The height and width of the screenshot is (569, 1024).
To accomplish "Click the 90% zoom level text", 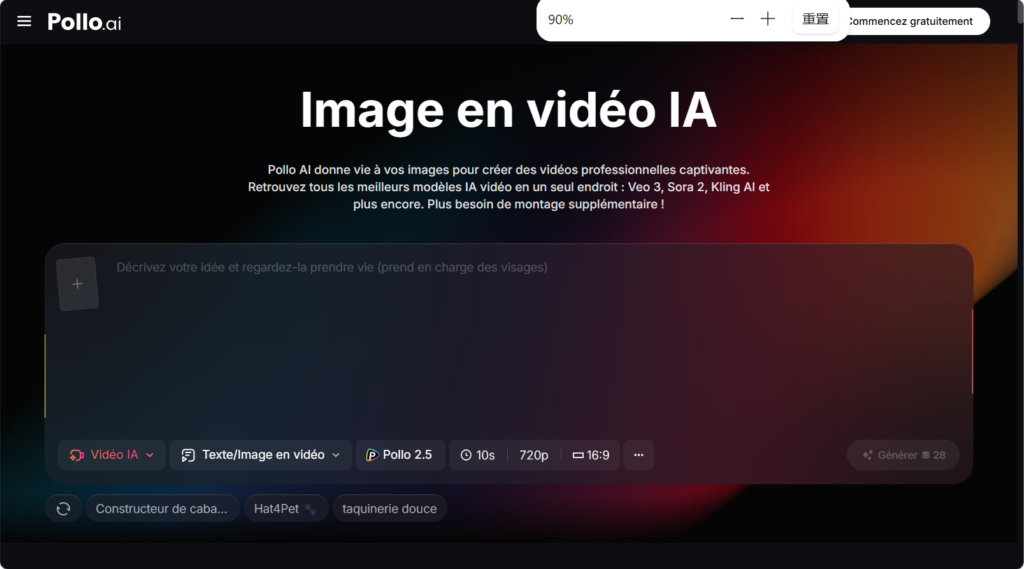I will [560, 20].
